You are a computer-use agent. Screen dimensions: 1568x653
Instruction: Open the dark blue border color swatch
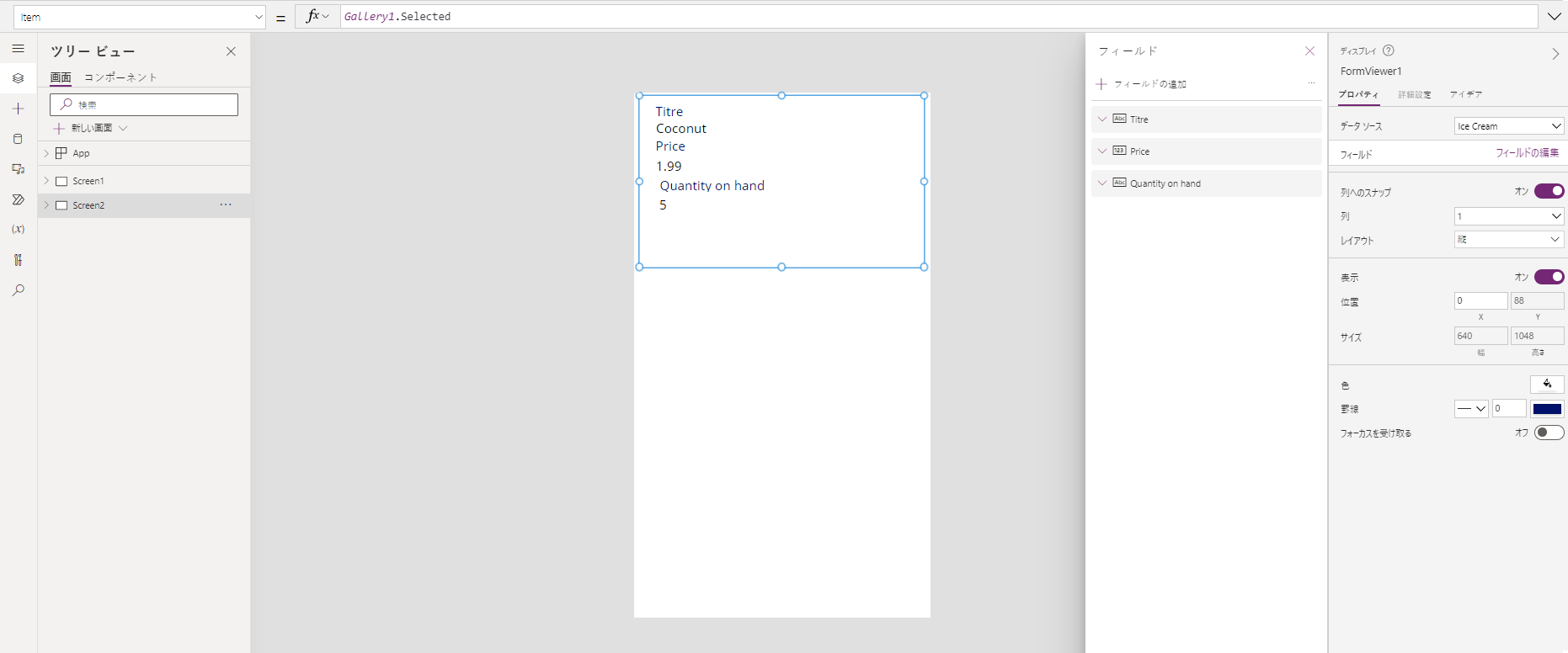1547,409
